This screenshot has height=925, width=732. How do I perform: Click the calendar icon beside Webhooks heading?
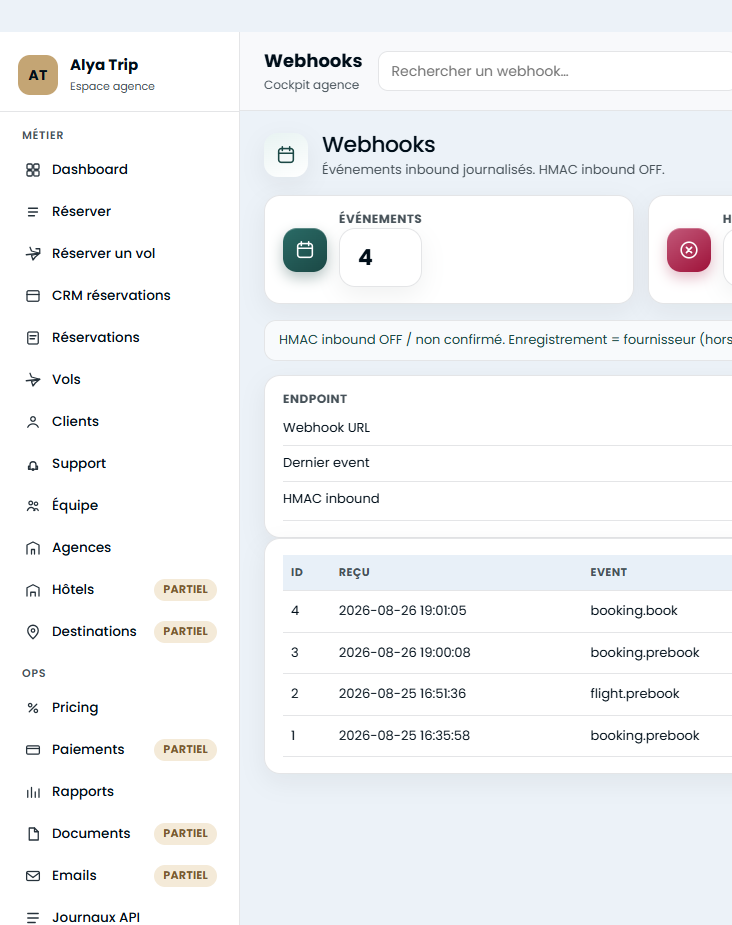(286, 155)
